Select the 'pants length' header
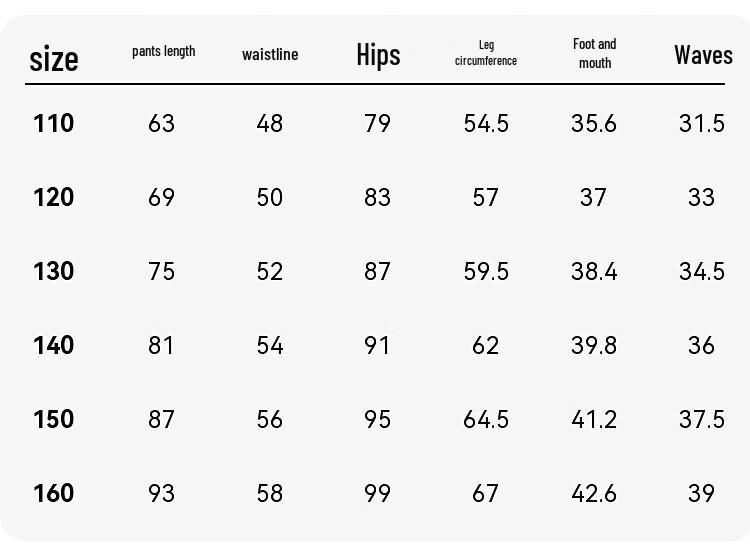 pyautogui.click(x=164, y=51)
